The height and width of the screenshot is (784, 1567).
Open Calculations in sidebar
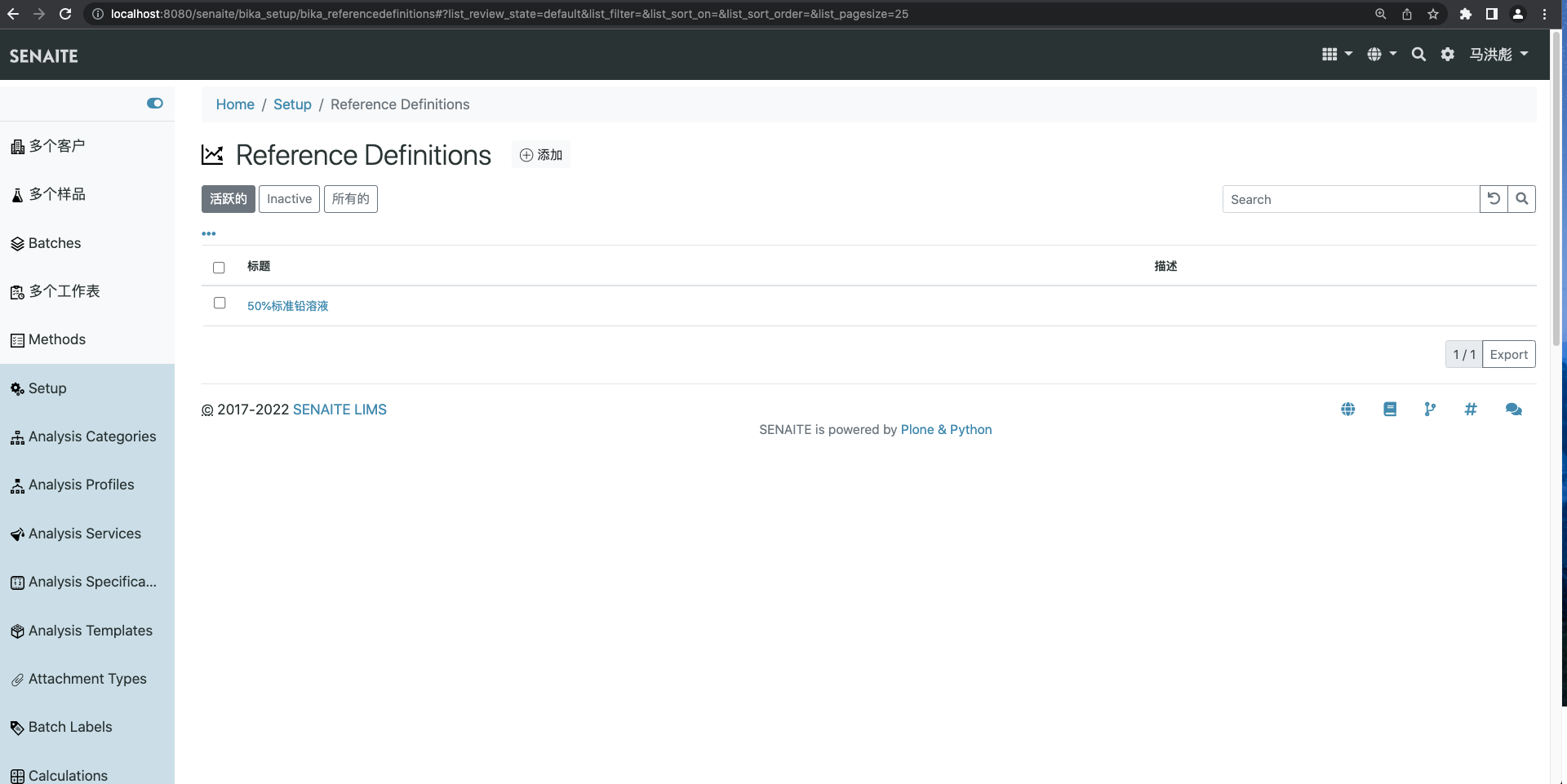(x=59, y=775)
